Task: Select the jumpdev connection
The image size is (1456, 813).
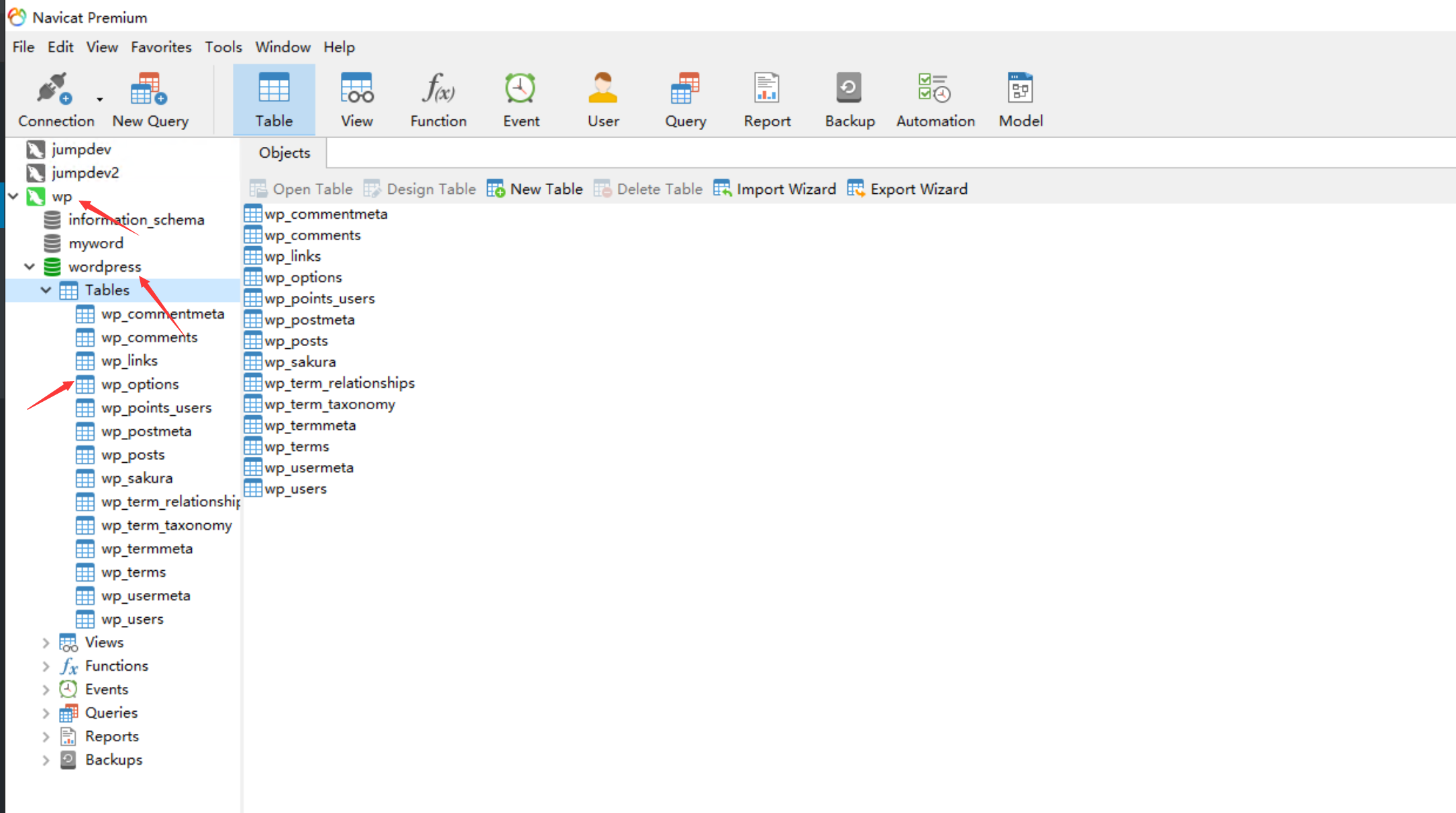Action: pyautogui.click(x=81, y=149)
